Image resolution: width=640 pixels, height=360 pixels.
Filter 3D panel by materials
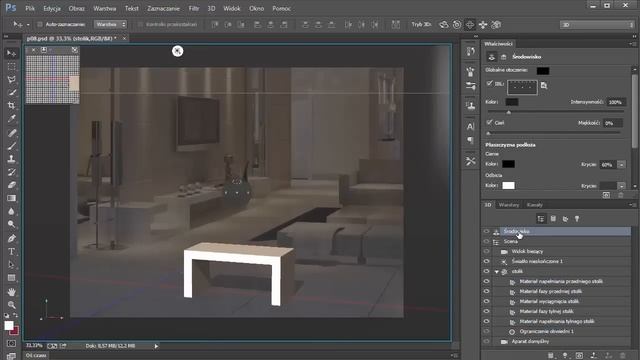coord(565,219)
